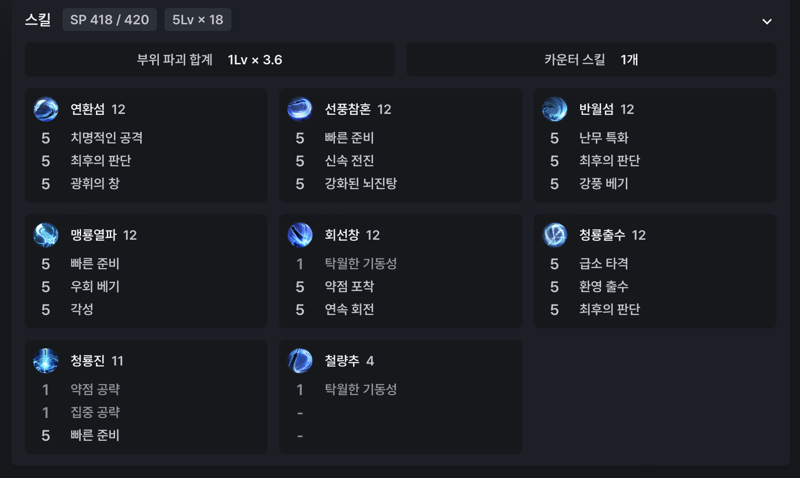Click the 5Lv × 18 badge

tap(197, 20)
